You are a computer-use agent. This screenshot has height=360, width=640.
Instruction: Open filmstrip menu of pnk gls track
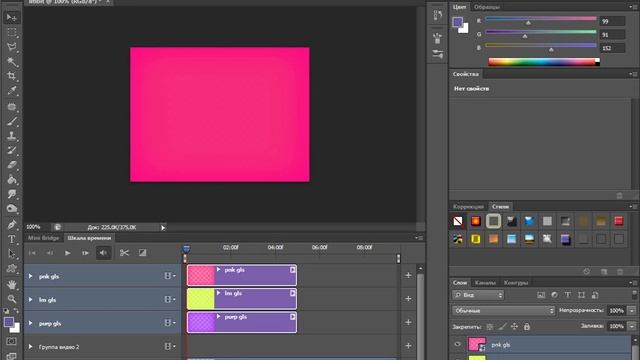point(170,276)
